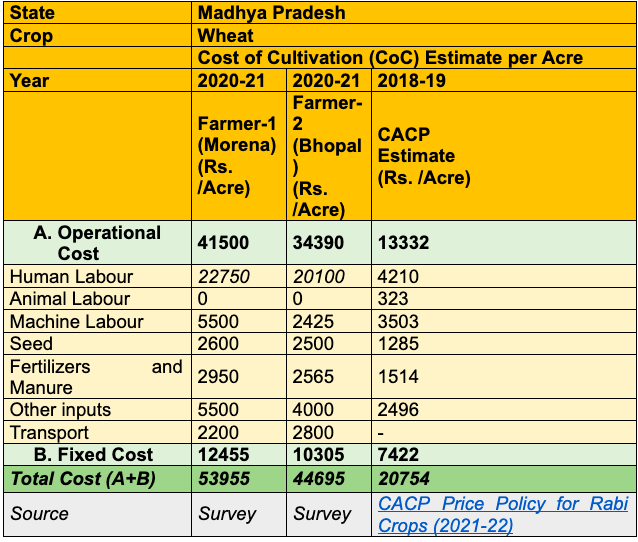This screenshot has height=542, width=638.
Task: Click the Total Cost value 53955
Action: coord(227,479)
